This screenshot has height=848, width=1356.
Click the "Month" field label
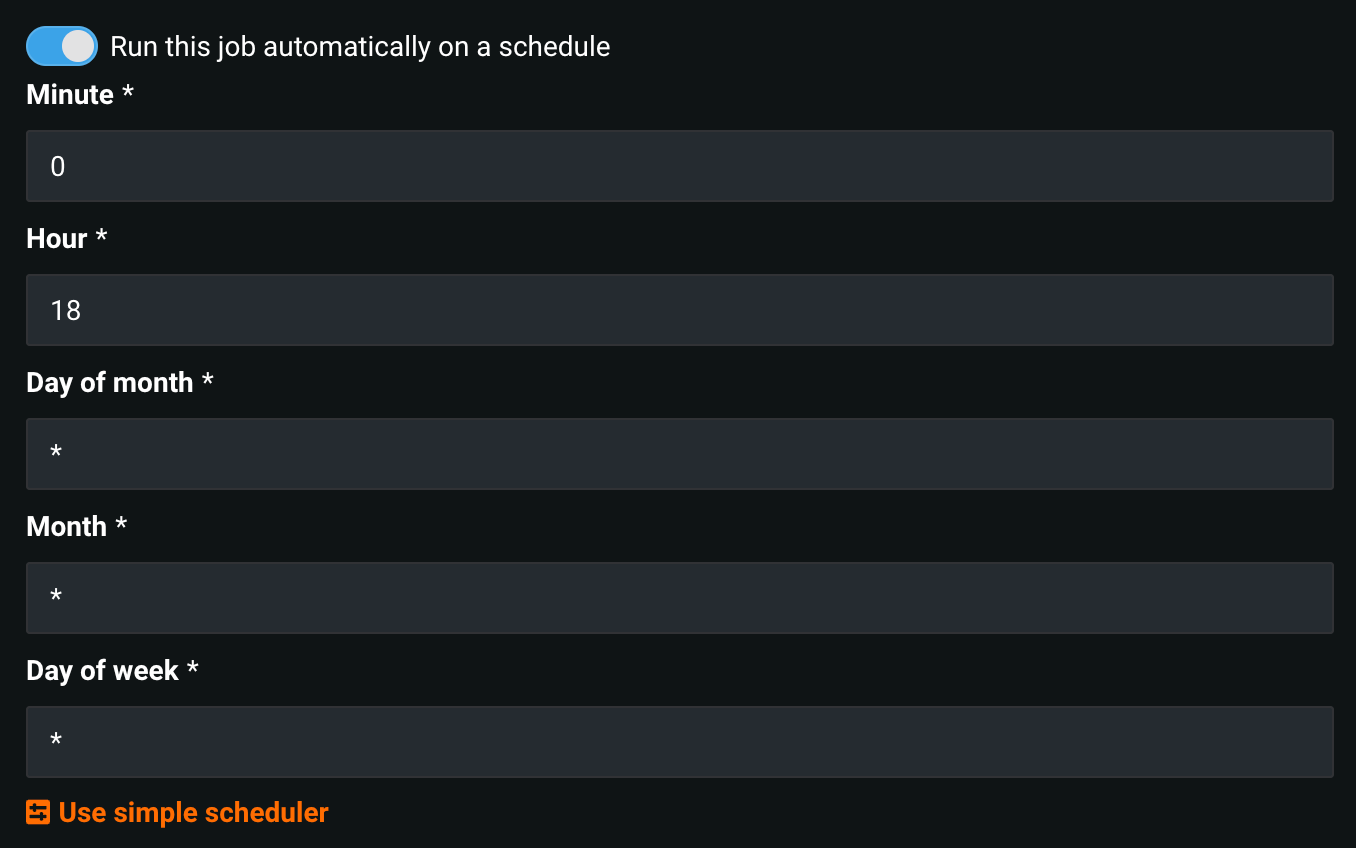point(66,526)
